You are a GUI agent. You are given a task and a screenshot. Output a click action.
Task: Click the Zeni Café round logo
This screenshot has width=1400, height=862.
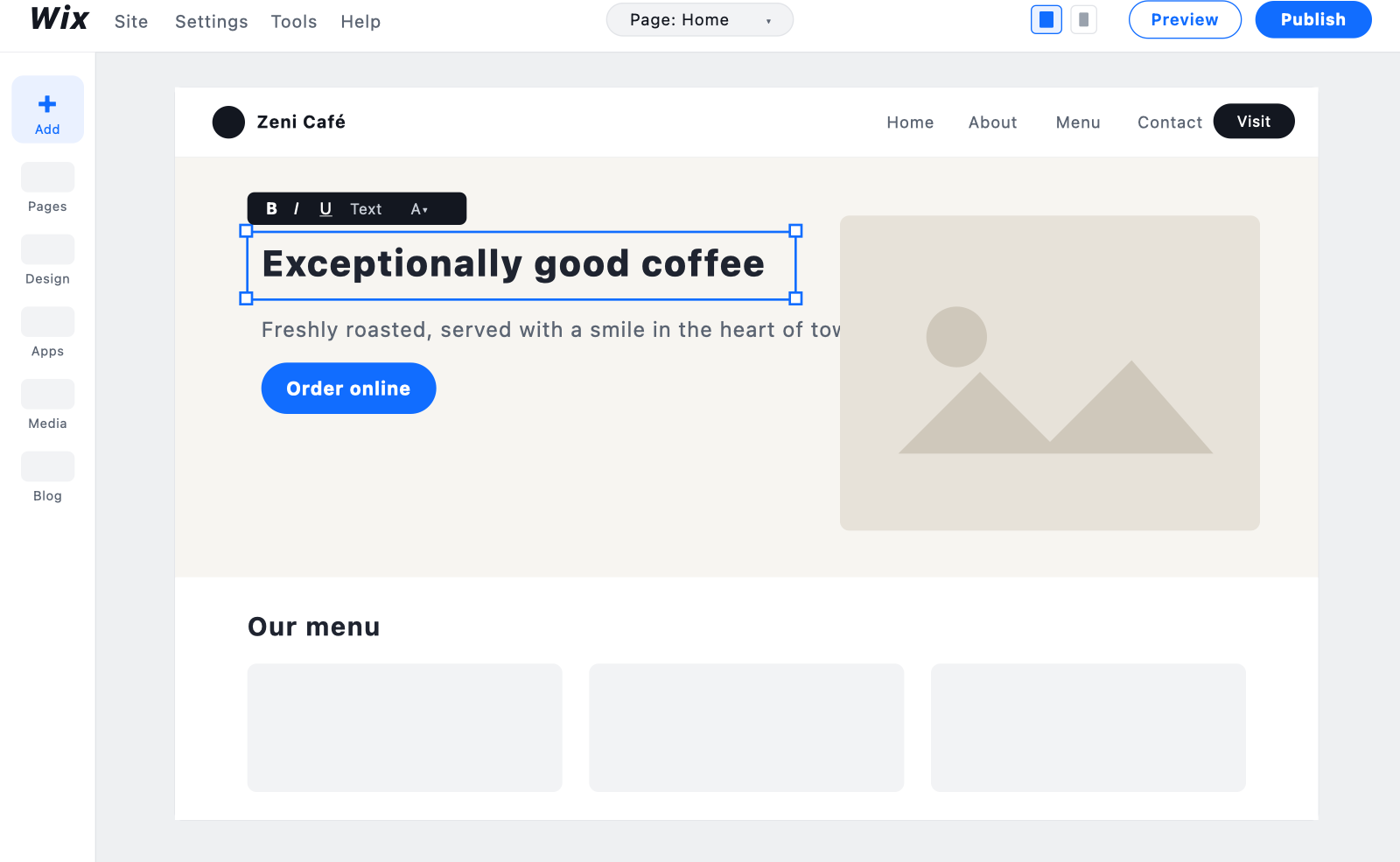228,122
